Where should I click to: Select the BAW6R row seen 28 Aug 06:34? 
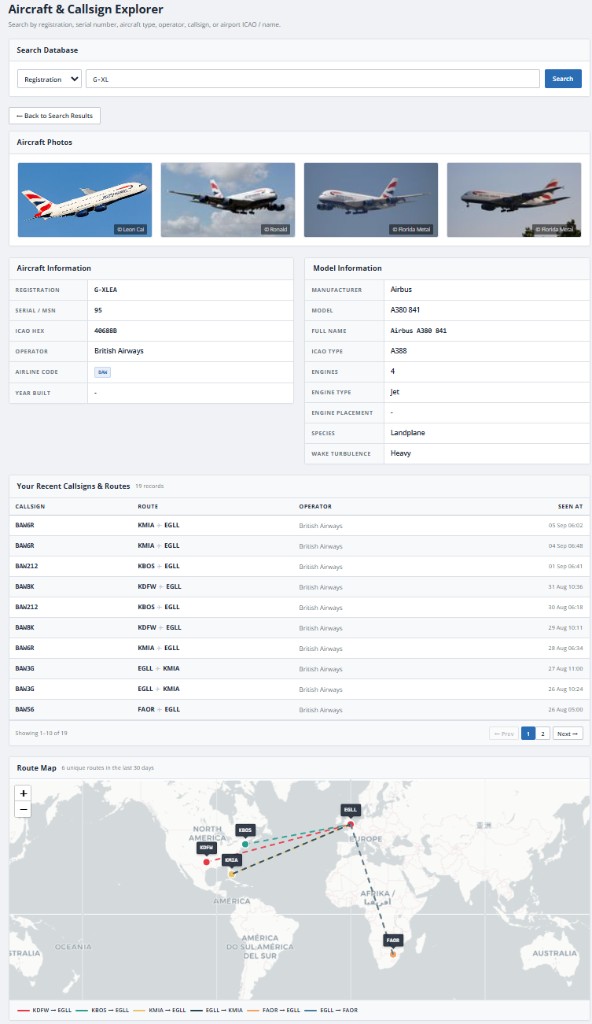point(299,648)
